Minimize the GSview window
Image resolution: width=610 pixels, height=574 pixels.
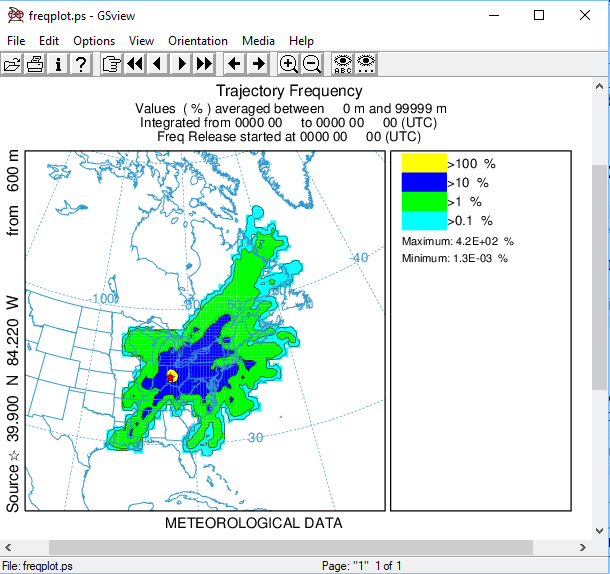point(494,15)
